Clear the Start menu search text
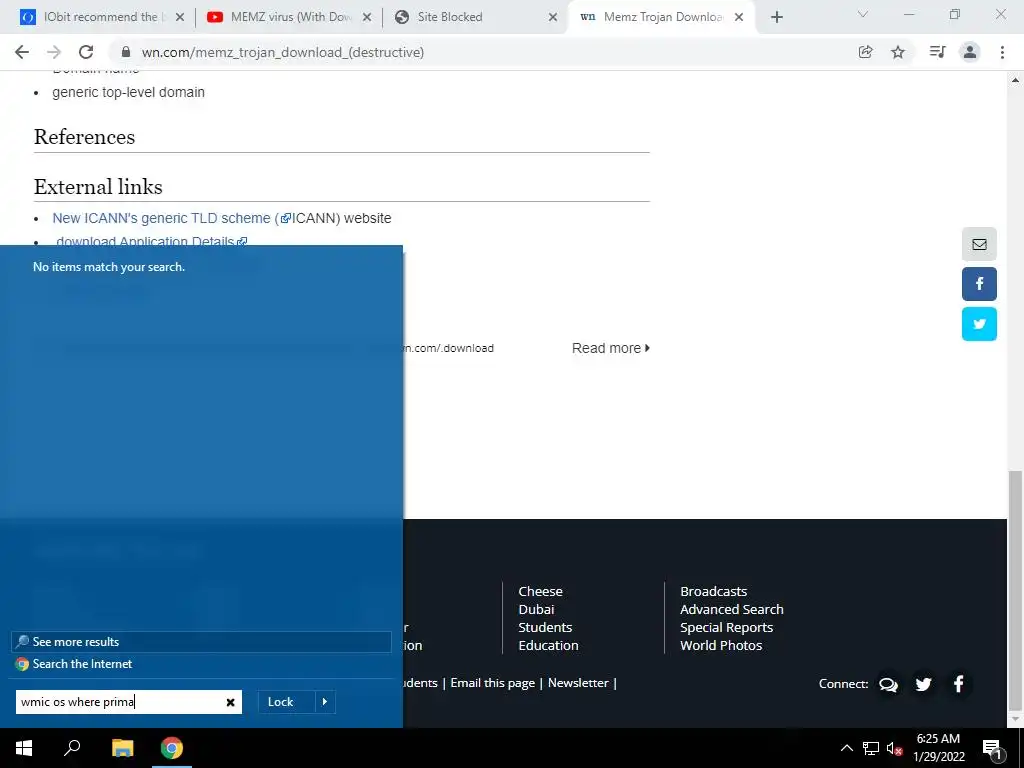Viewport: 1024px width, 768px height. pos(231,702)
